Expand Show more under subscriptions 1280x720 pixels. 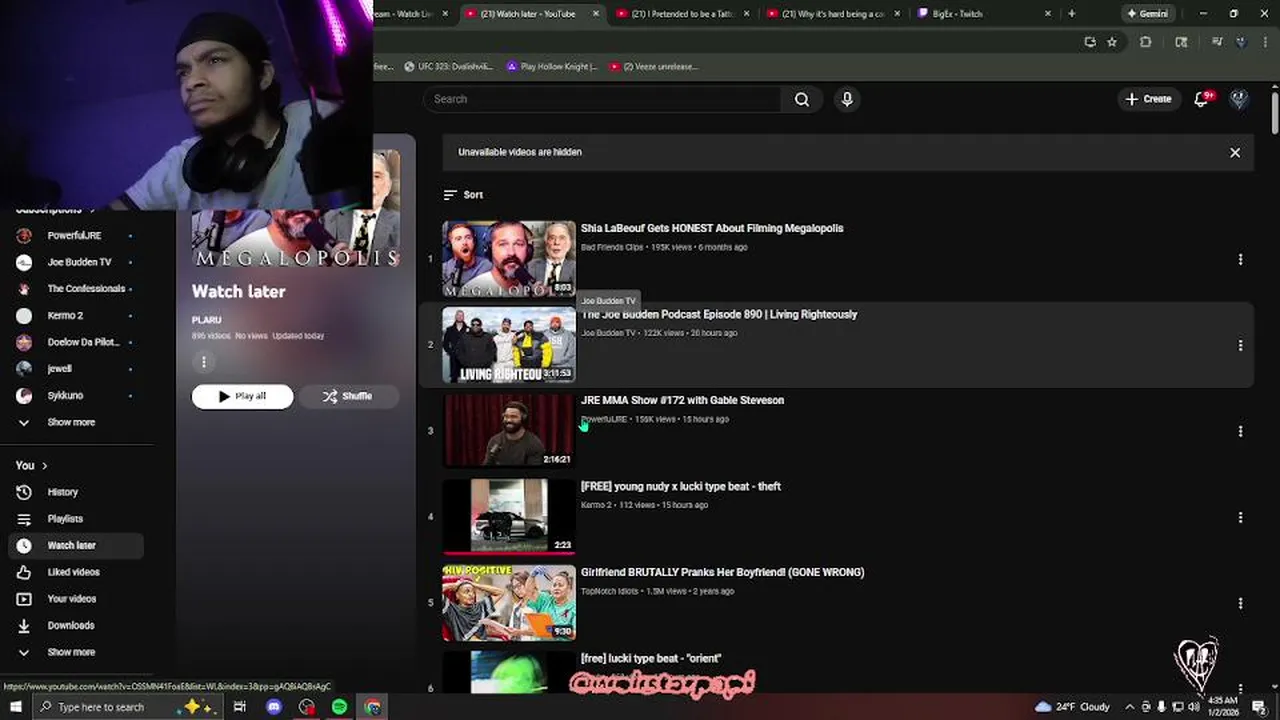(71, 422)
